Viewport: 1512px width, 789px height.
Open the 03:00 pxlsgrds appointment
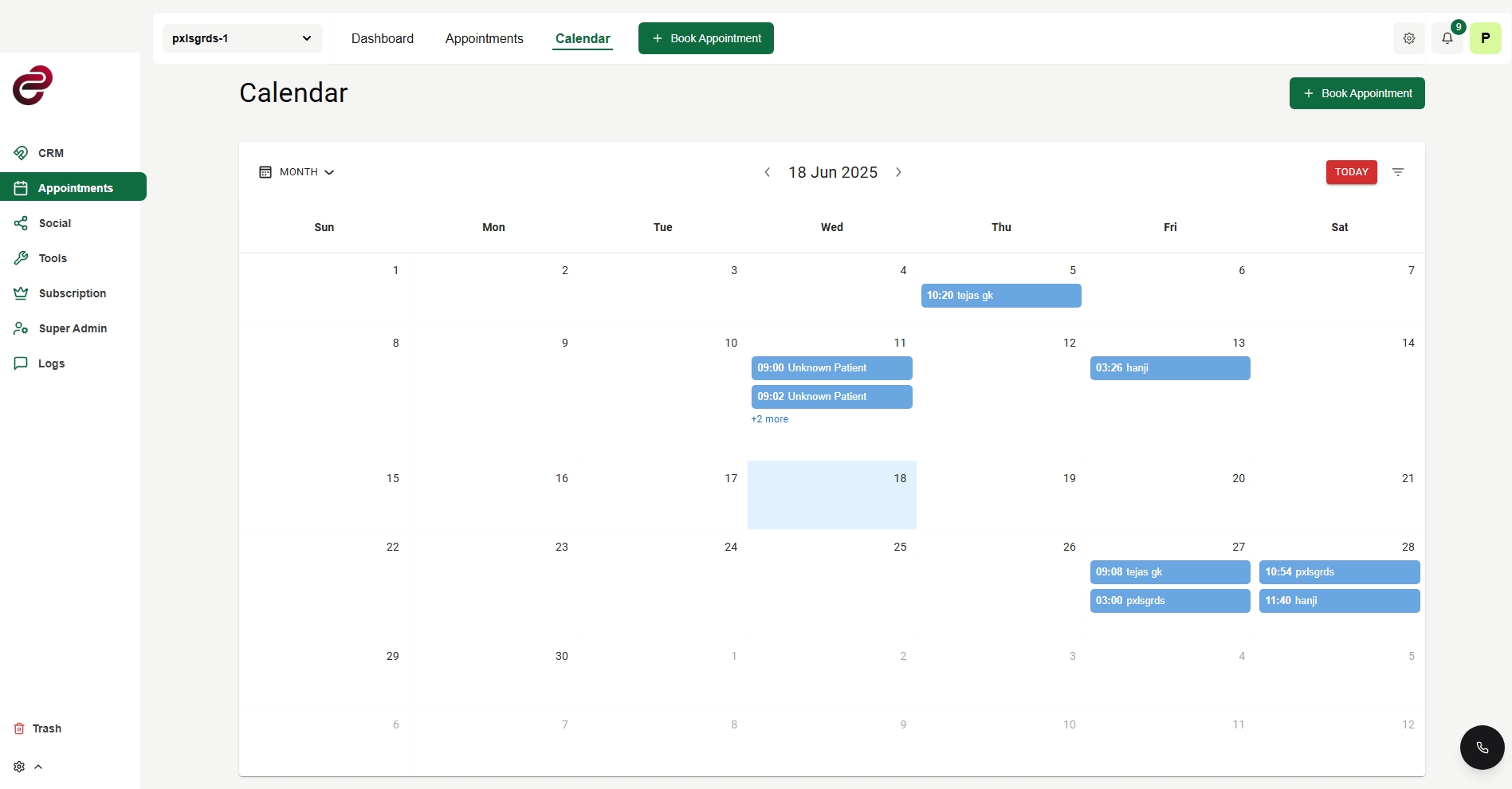pyautogui.click(x=1170, y=601)
